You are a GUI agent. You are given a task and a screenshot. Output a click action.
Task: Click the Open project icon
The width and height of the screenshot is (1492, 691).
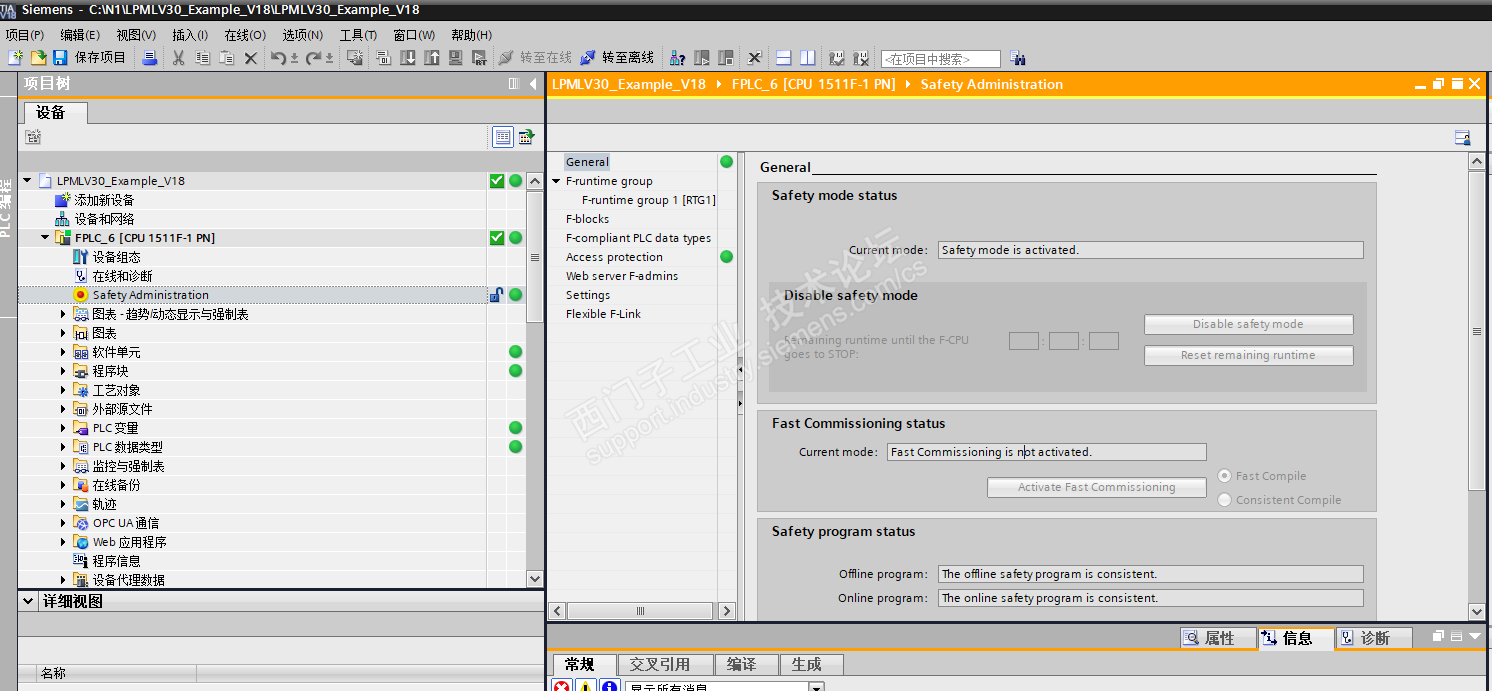pos(38,58)
